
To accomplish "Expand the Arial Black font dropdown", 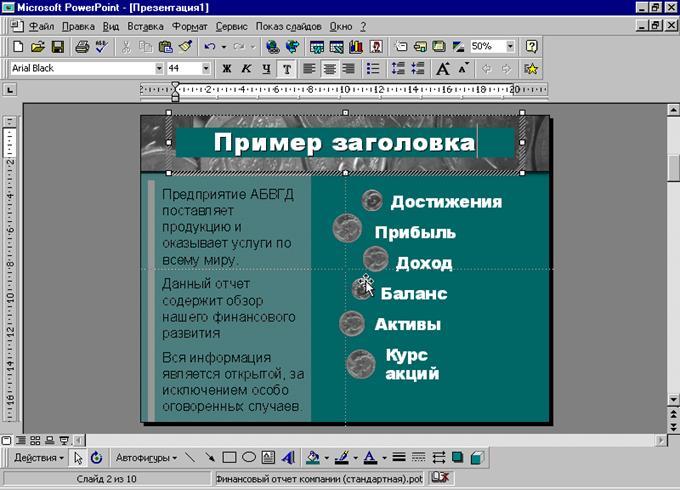I will 159,69.
